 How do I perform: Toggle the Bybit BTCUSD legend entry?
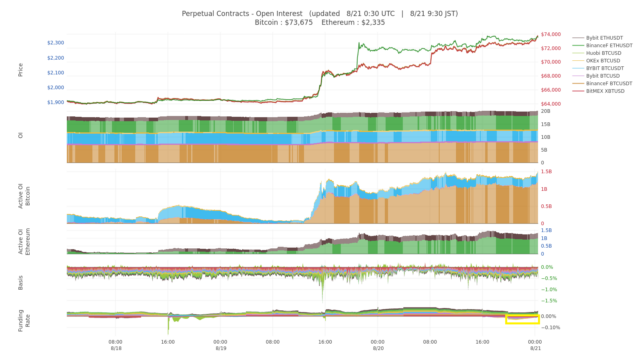(596, 76)
